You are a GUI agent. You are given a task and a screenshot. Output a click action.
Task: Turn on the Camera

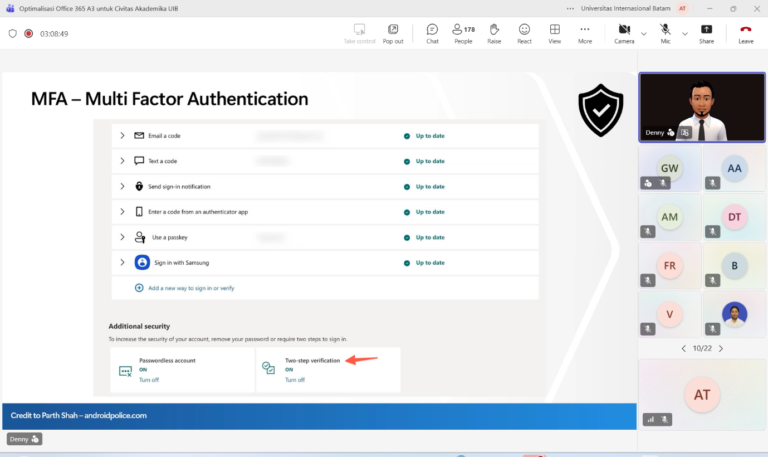(x=624, y=34)
